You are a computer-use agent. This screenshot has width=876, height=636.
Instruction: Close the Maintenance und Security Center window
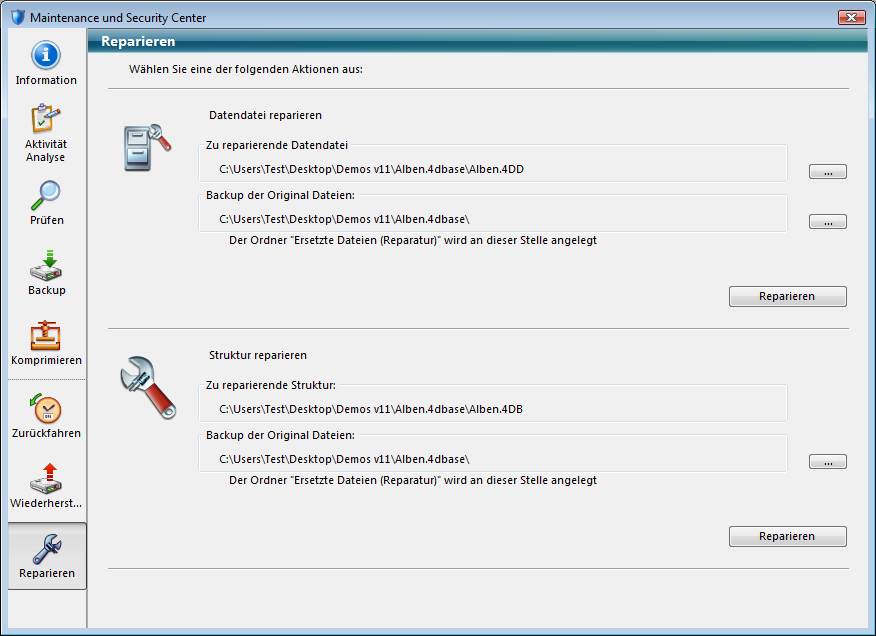[x=851, y=17]
